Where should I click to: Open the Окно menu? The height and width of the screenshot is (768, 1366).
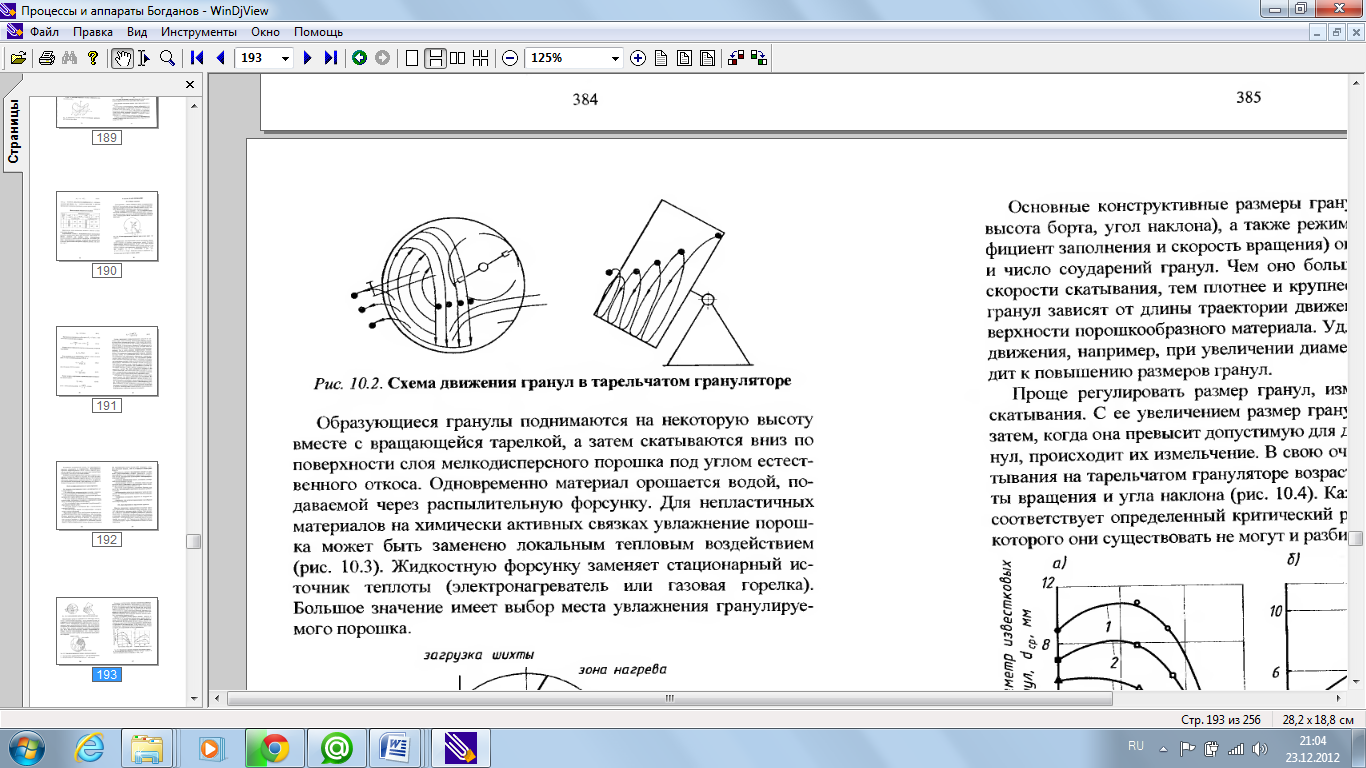point(265,32)
